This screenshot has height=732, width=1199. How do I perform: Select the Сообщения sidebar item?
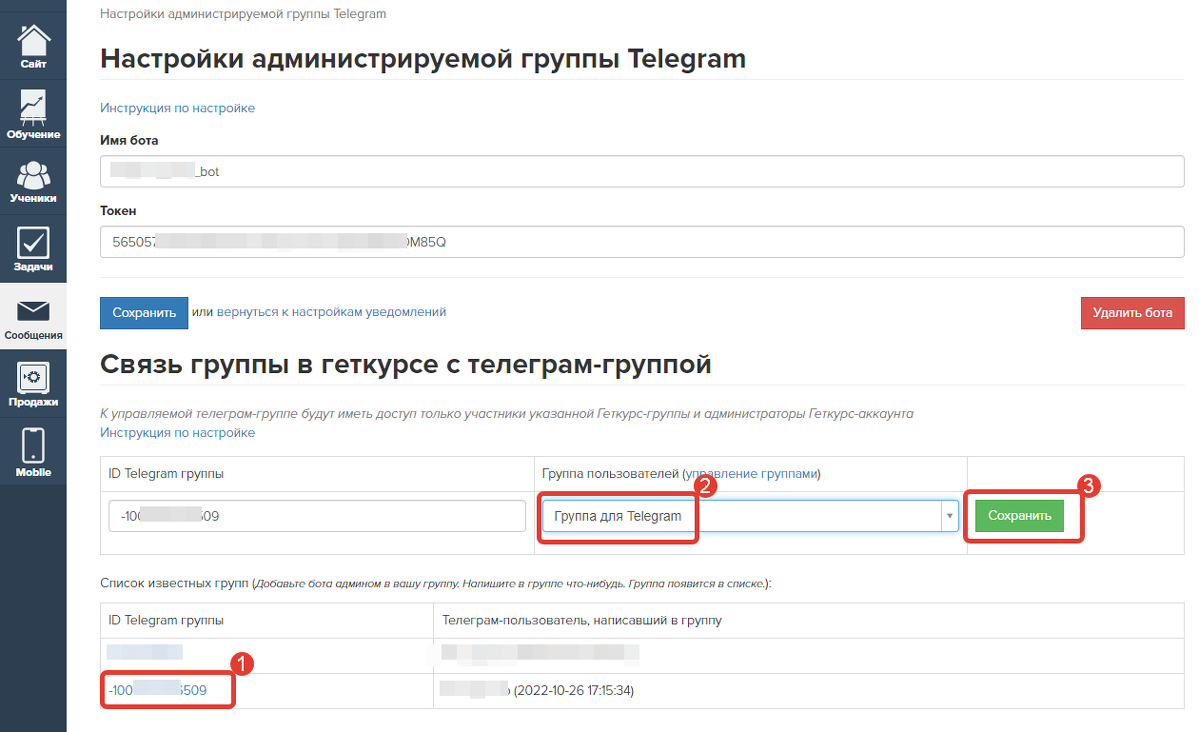[33, 318]
